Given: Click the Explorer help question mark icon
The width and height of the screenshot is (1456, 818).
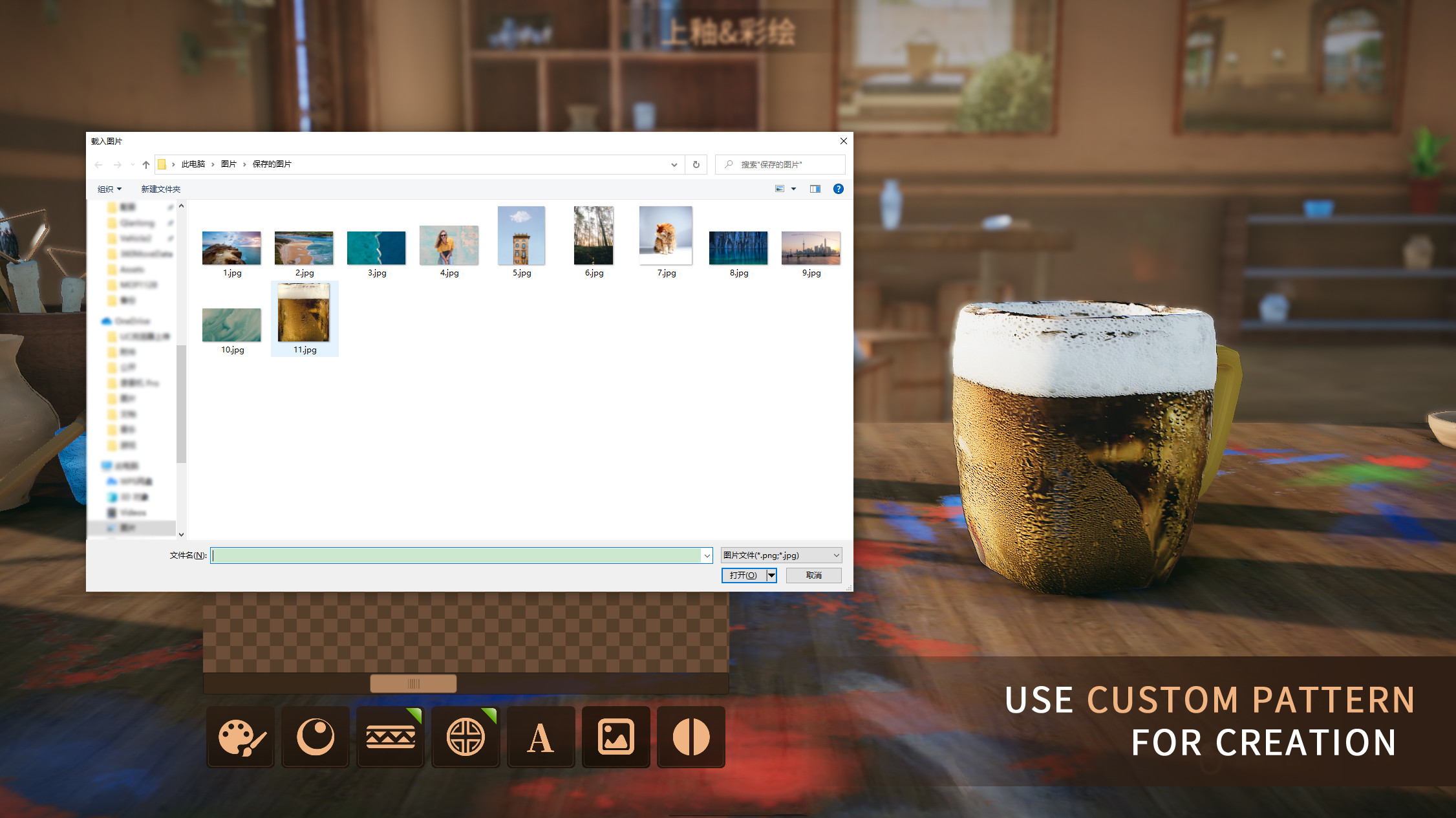Looking at the screenshot, I should (x=839, y=189).
